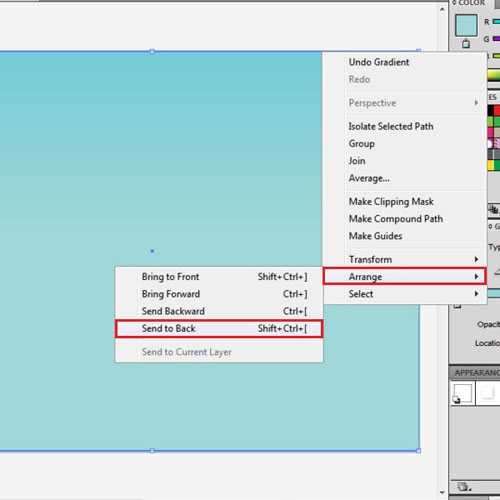This screenshot has width=500, height=500.
Task: Expand the Arrange submenu arrow
Action: (x=476, y=276)
